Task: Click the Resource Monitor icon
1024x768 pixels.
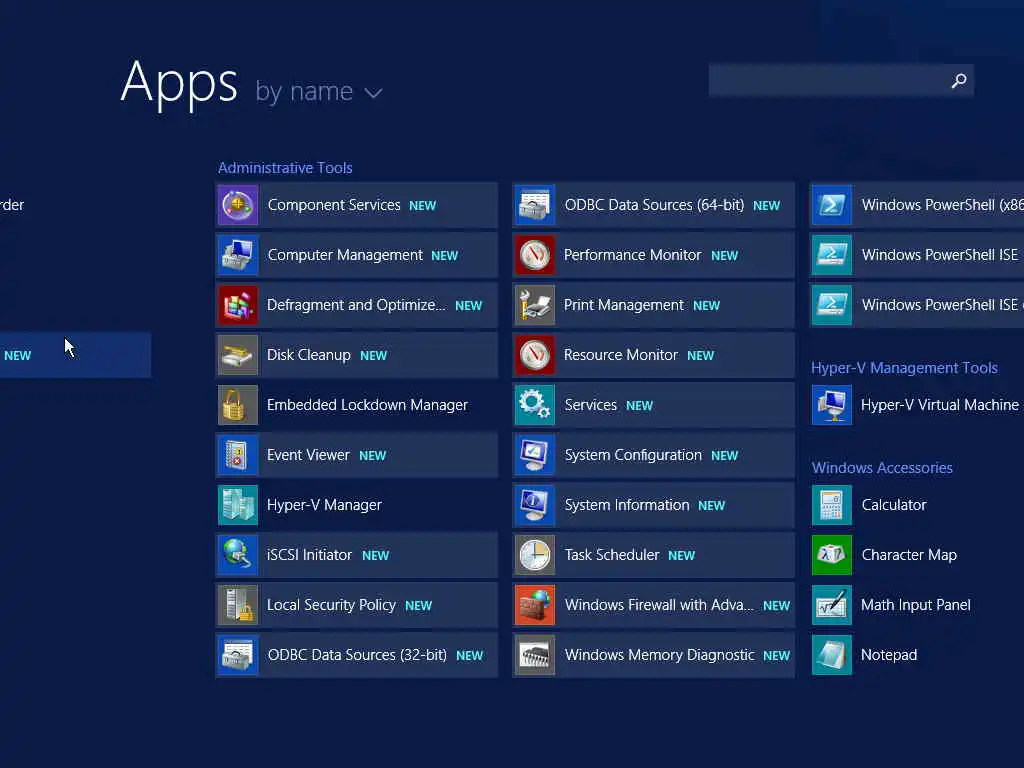Action: (x=535, y=355)
